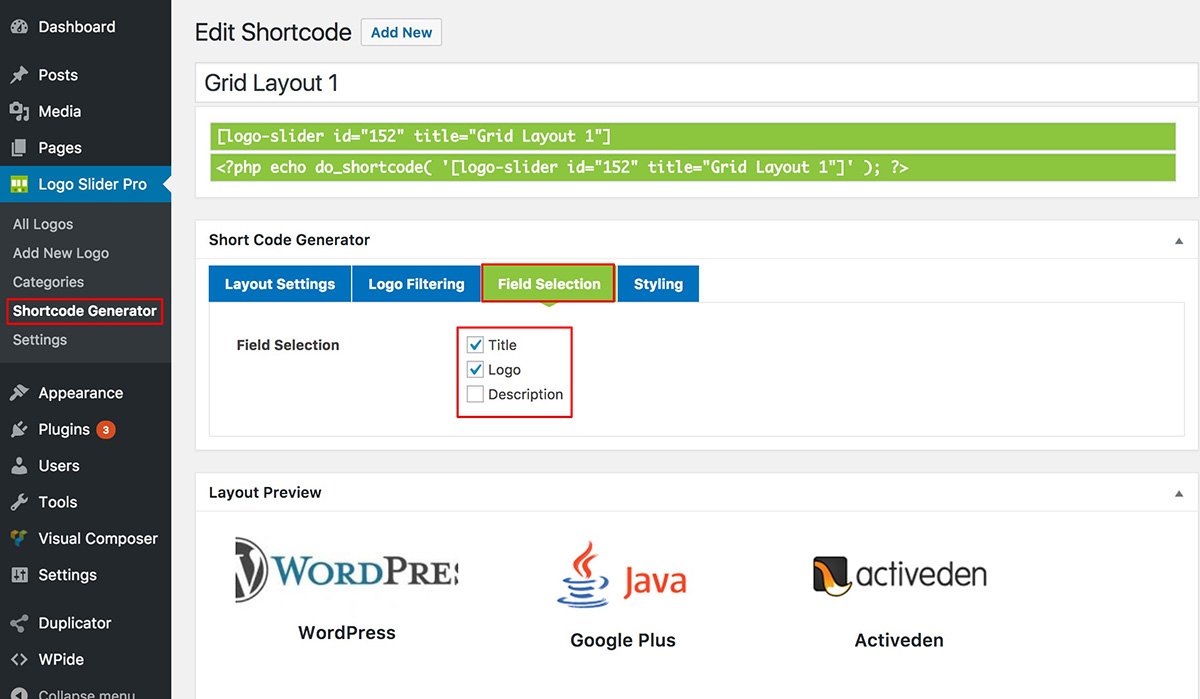1200x699 pixels.
Task: Click the Add New shortcode button
Action: pos(401,32)
